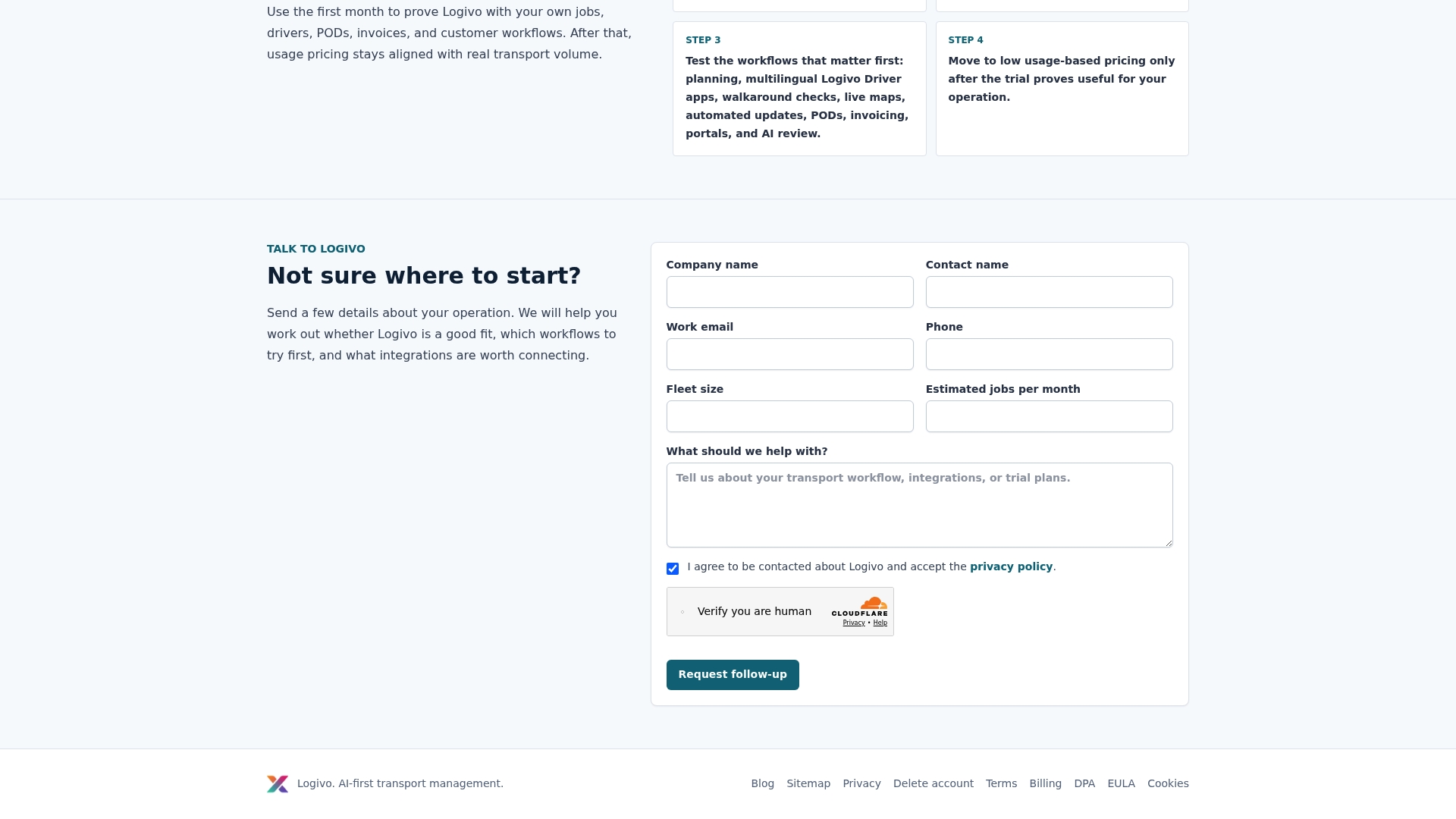Visit the Terms page from footer
The image size is (1456, 819).
coord(1001,783)
